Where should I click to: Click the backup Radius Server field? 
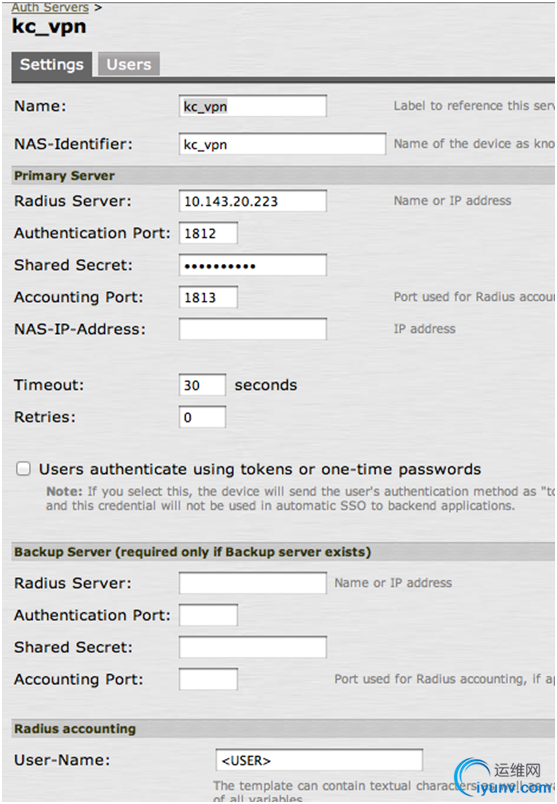253,583
